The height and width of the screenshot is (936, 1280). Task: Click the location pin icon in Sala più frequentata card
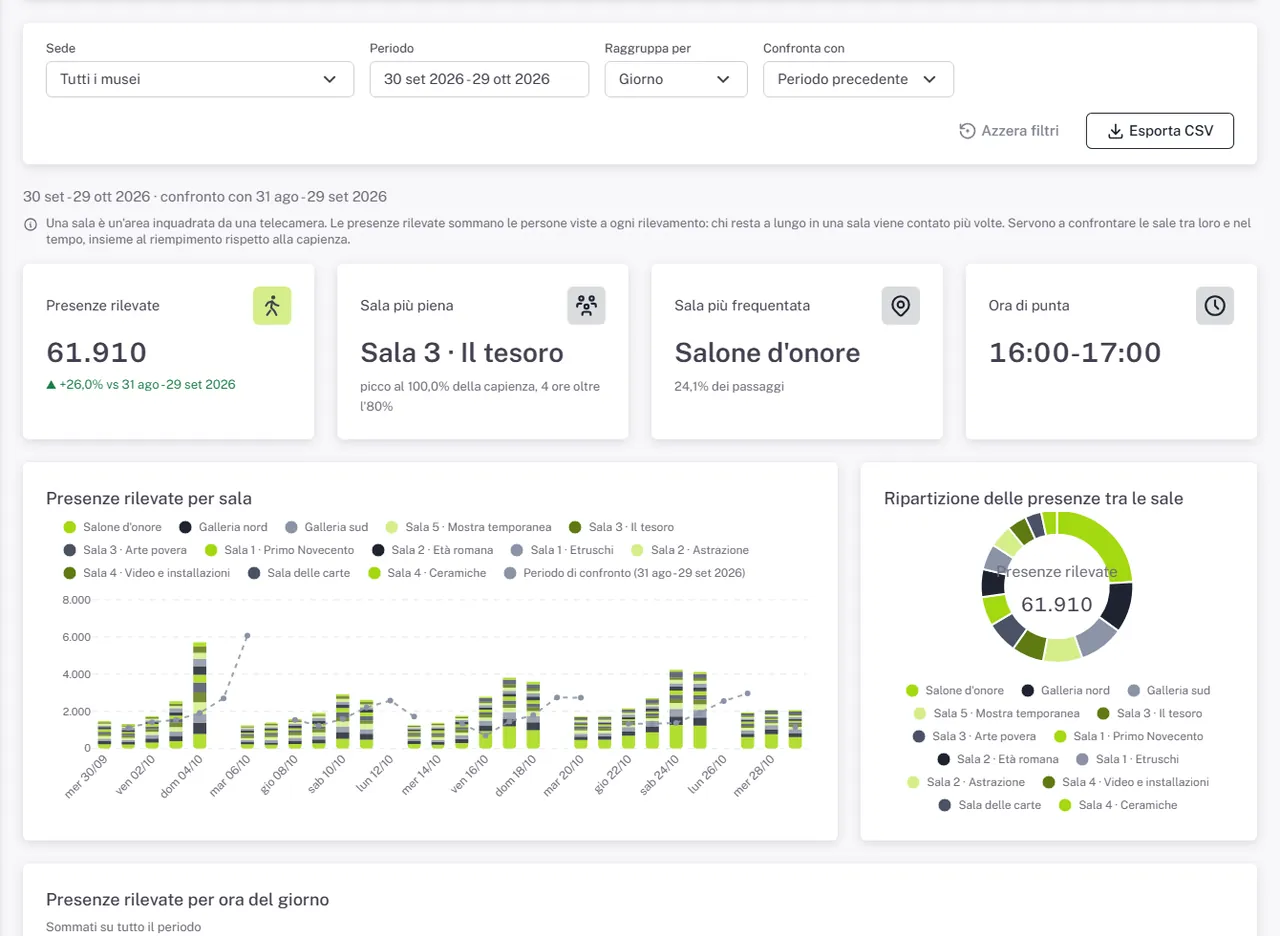click(900, 306)
